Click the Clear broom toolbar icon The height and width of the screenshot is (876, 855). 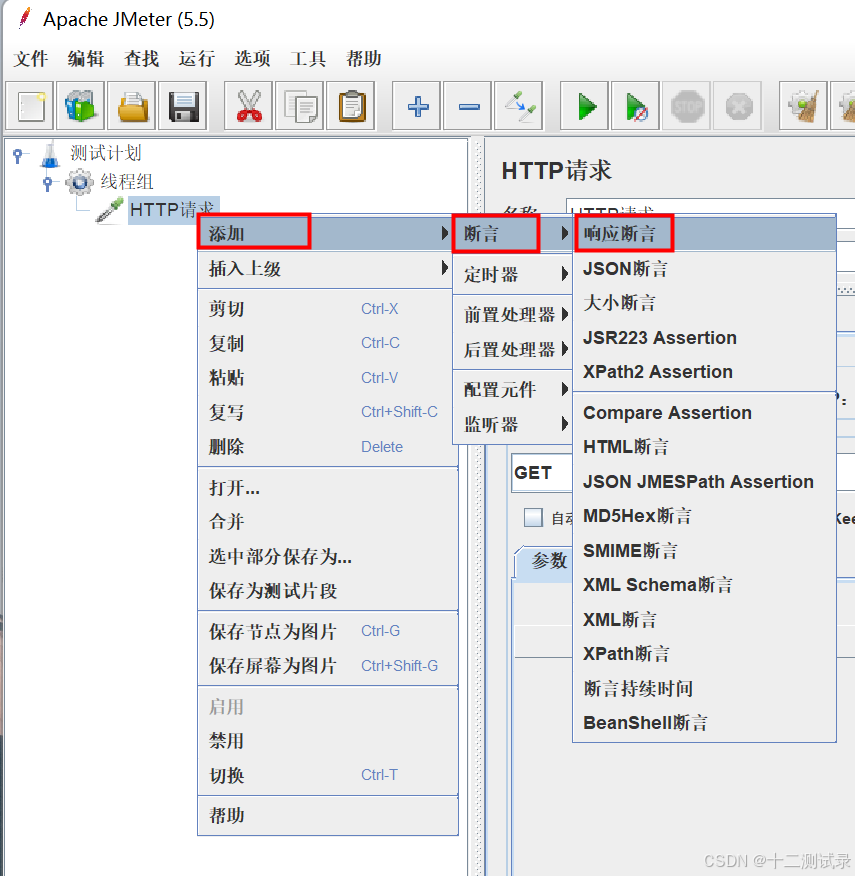804,106
